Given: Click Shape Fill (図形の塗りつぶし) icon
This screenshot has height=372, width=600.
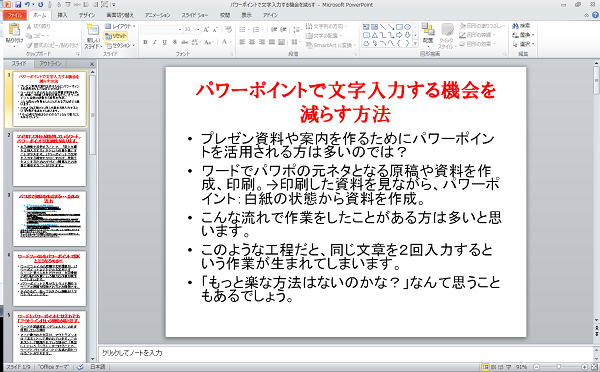Looking at the screenshot, I should point(464,26).
